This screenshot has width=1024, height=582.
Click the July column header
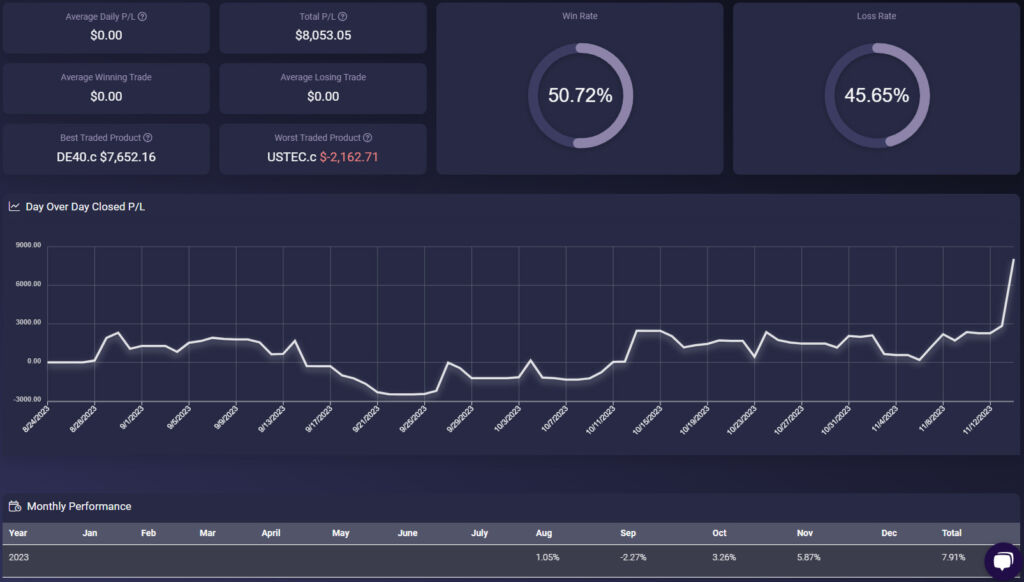(x=479, y=533)
